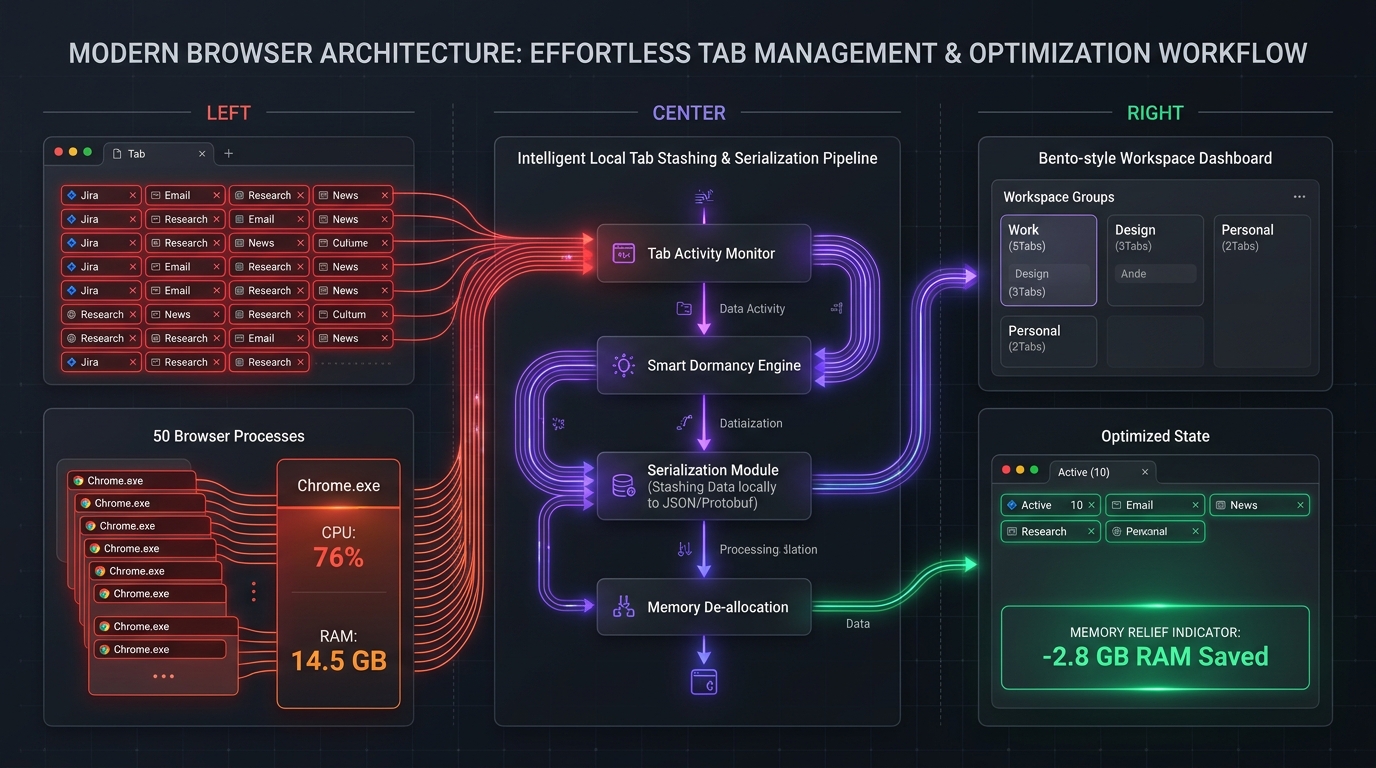Close the News chip in Optimized State

pyautogui.click(x=1300, y=505)
